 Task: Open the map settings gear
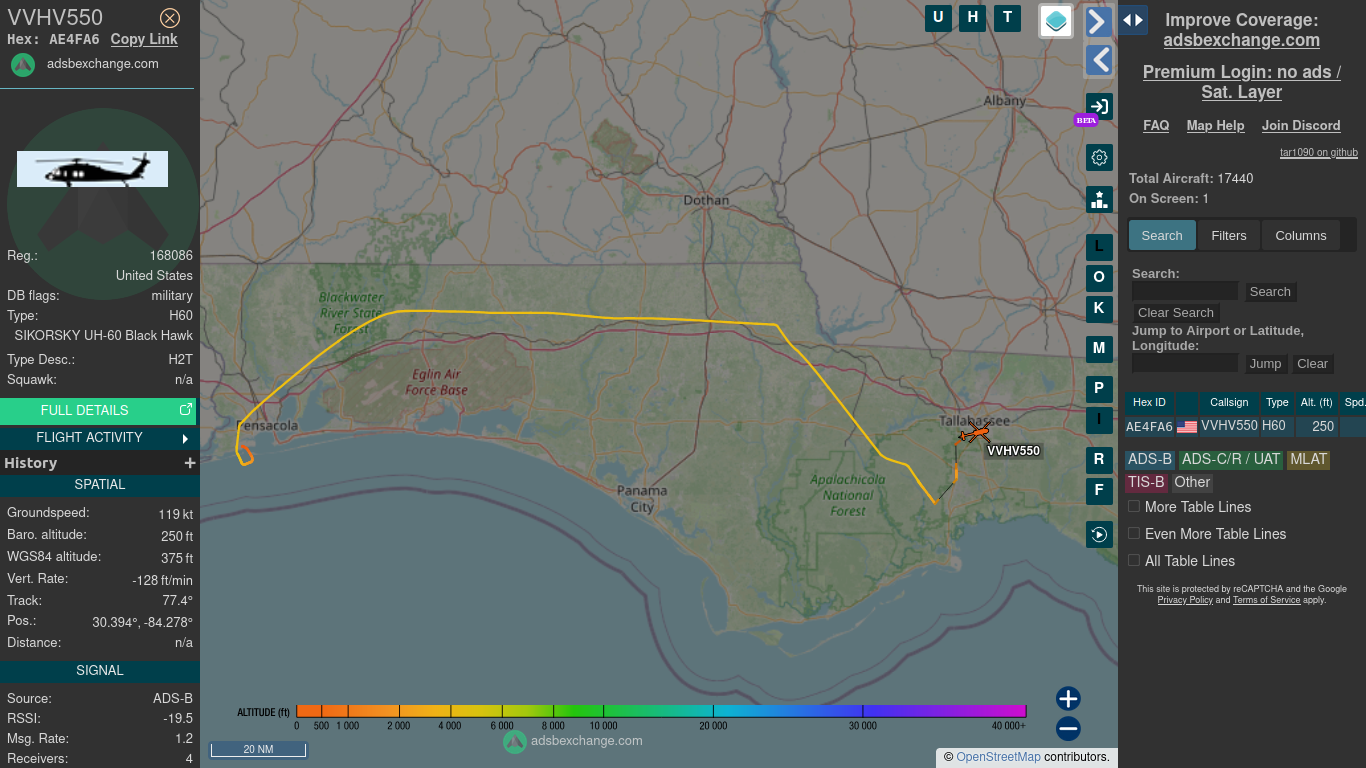(1099, 157)
